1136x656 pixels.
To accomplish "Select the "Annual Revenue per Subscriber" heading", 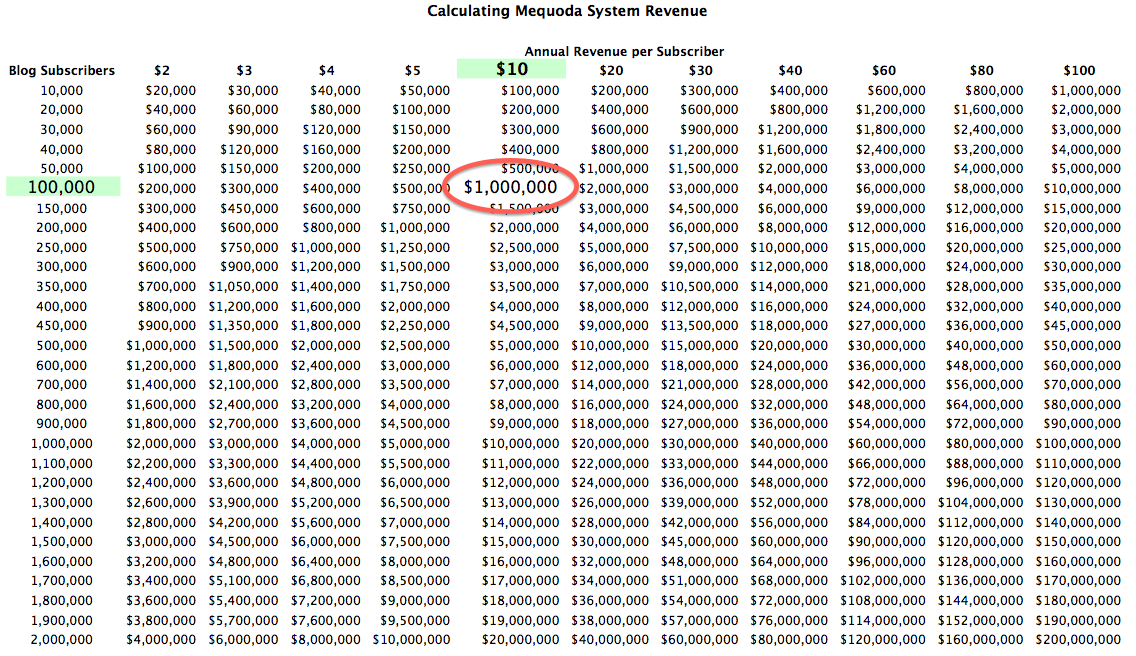I will [x=624, y=51].
